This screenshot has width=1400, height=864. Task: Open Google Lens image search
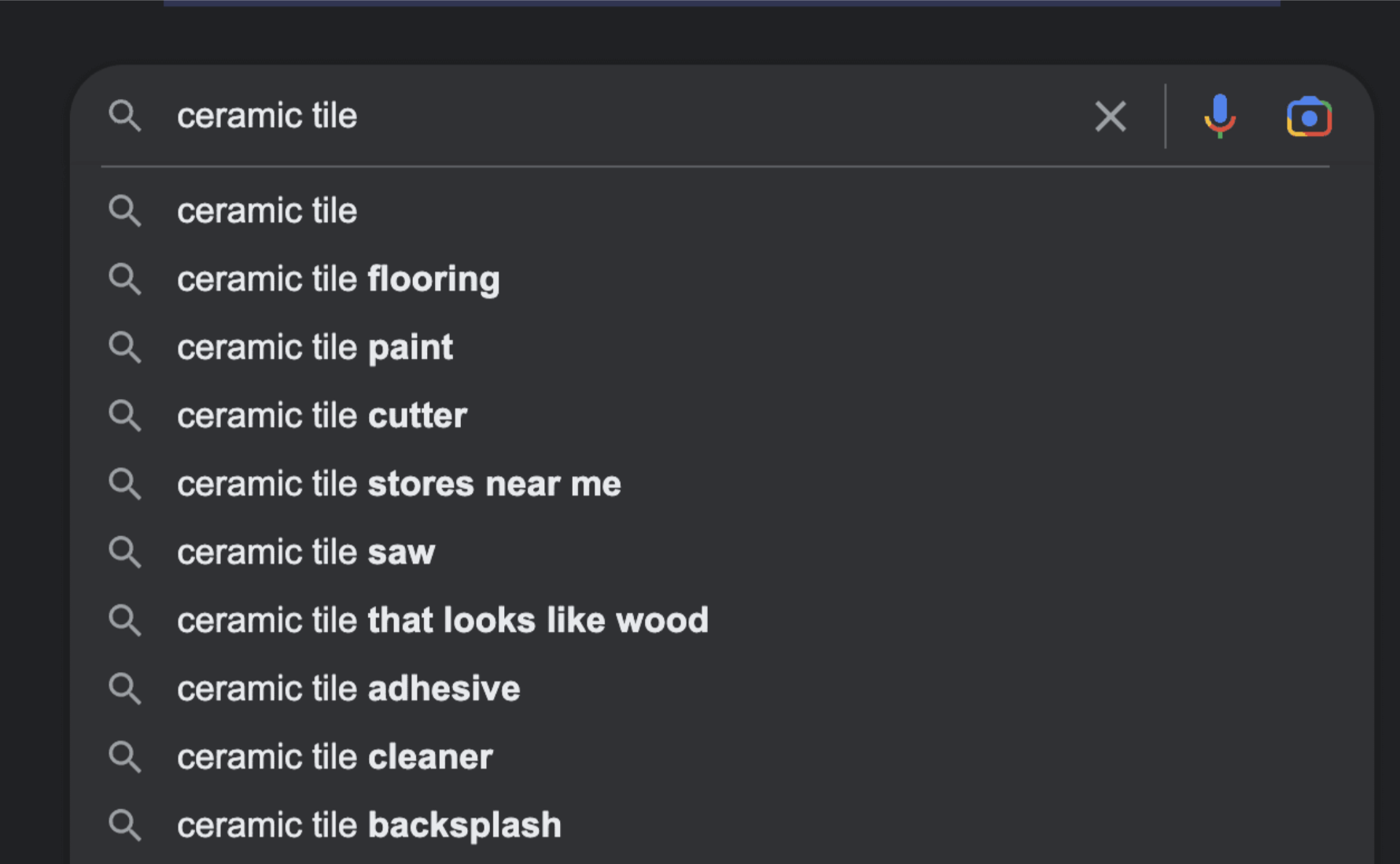click(x=1308, y=117)
